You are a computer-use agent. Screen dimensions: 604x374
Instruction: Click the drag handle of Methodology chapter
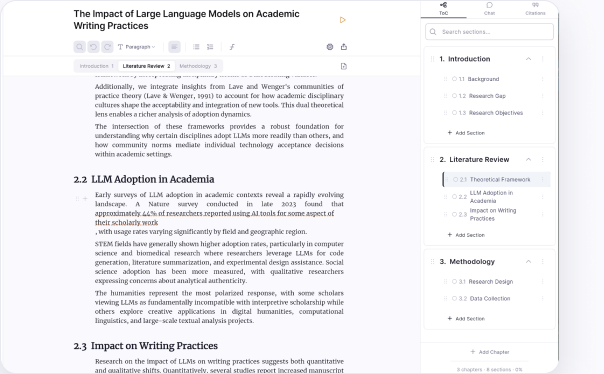pyautogui.click(x=432, y=262)
